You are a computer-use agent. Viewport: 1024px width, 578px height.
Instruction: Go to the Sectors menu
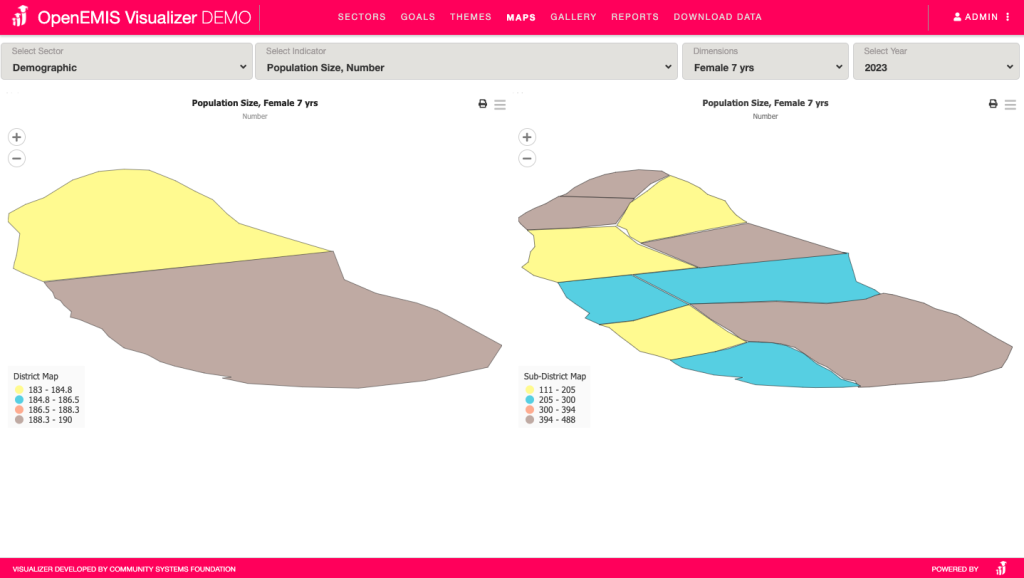click(x=361, y=17)
